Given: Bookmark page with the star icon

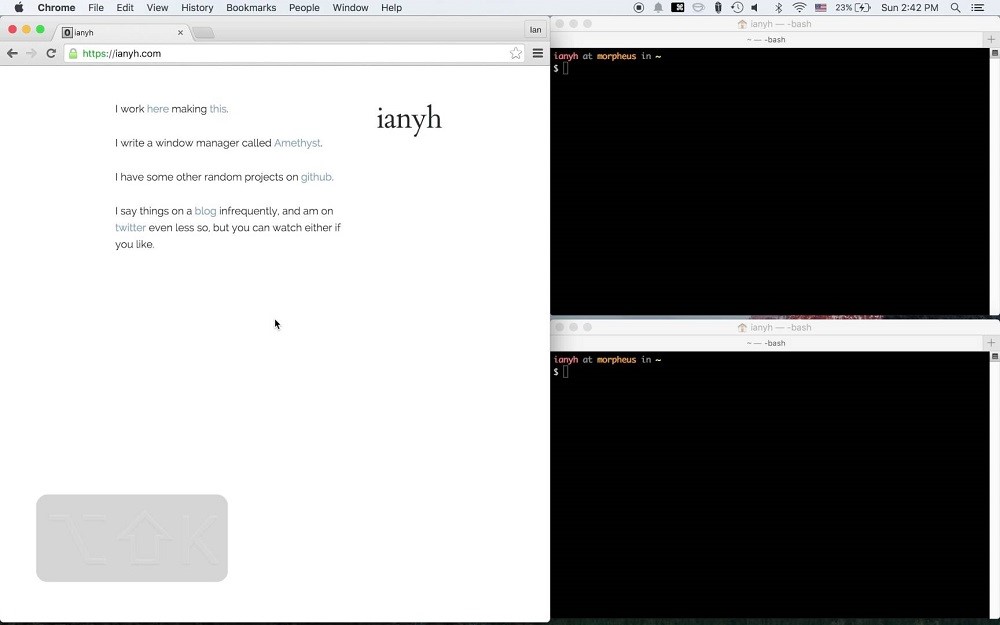Looking at the screenshot, I should tap(515, 54).
